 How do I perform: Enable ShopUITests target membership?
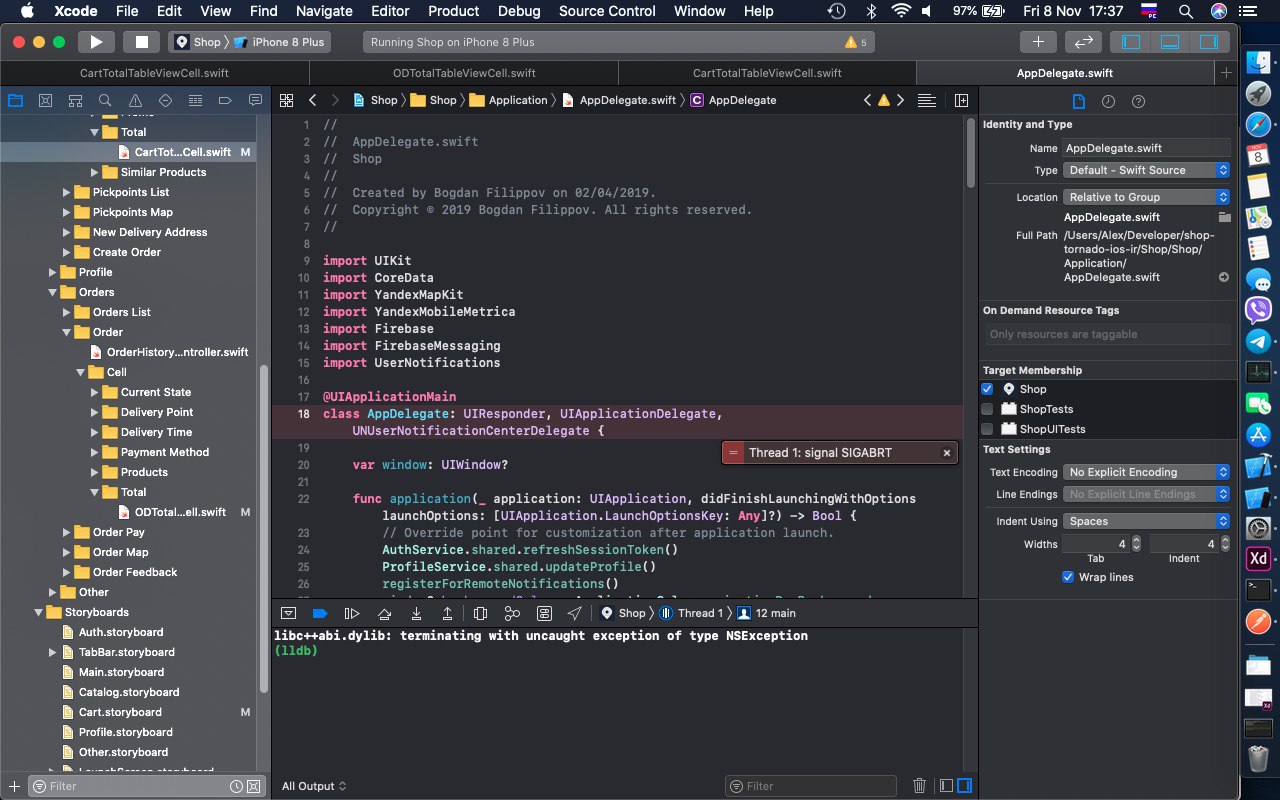987,429
